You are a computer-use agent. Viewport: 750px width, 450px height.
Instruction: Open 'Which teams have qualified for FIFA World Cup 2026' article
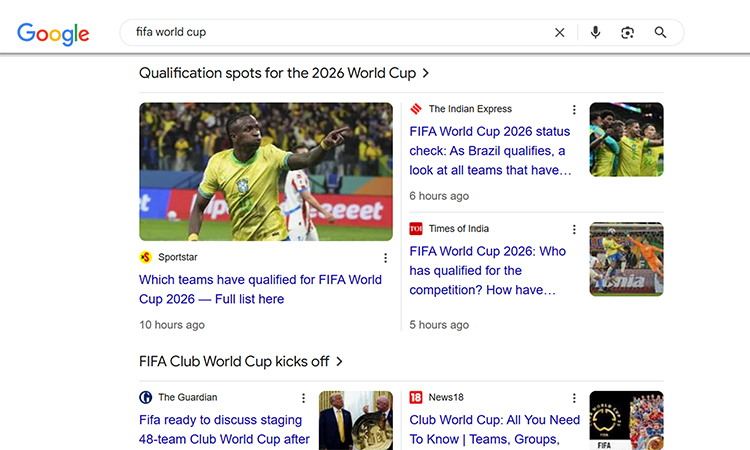tap(260, 289)
